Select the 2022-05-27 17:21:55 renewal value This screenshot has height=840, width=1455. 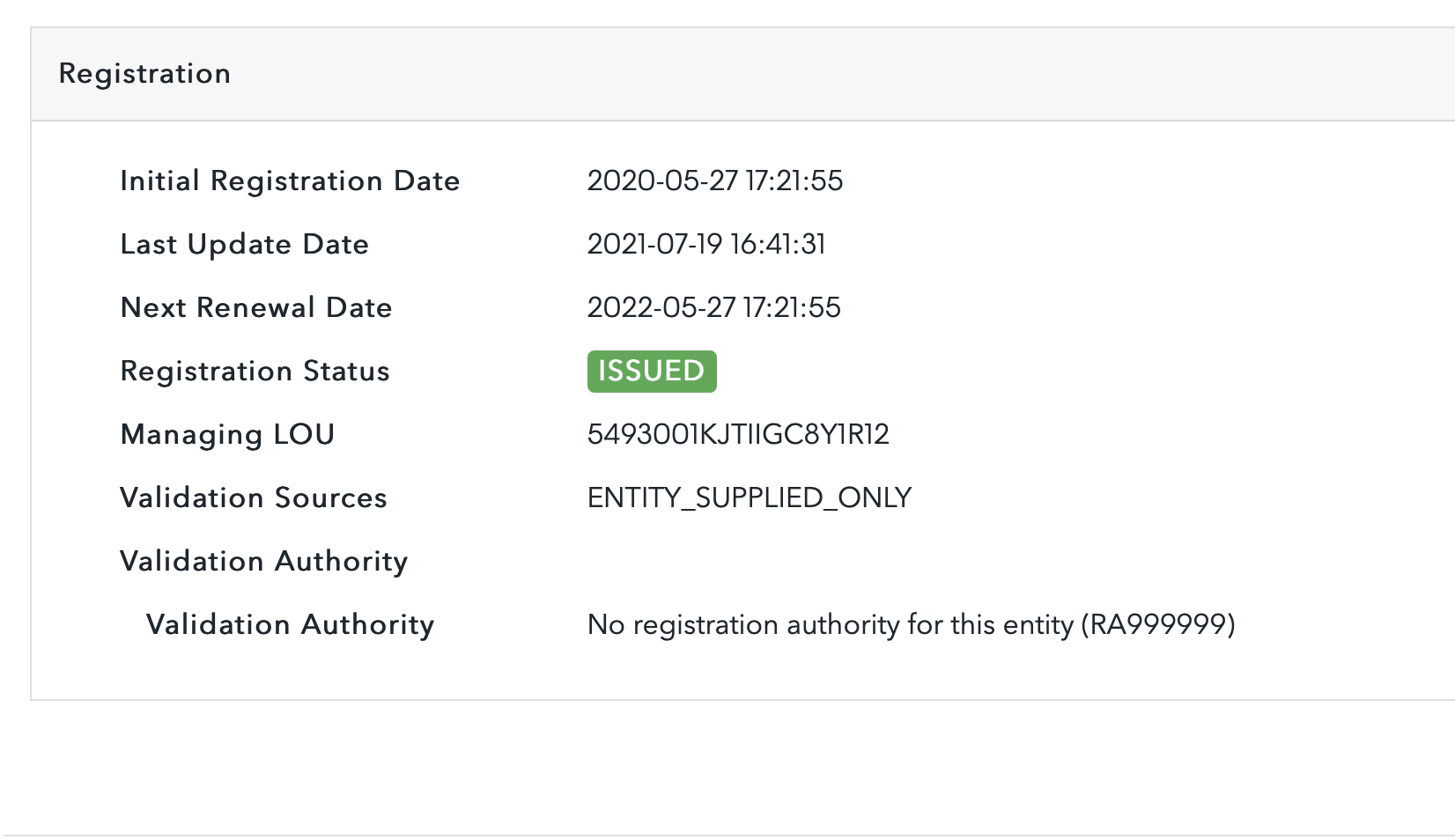pyautogui.click(x=713, y=308)
